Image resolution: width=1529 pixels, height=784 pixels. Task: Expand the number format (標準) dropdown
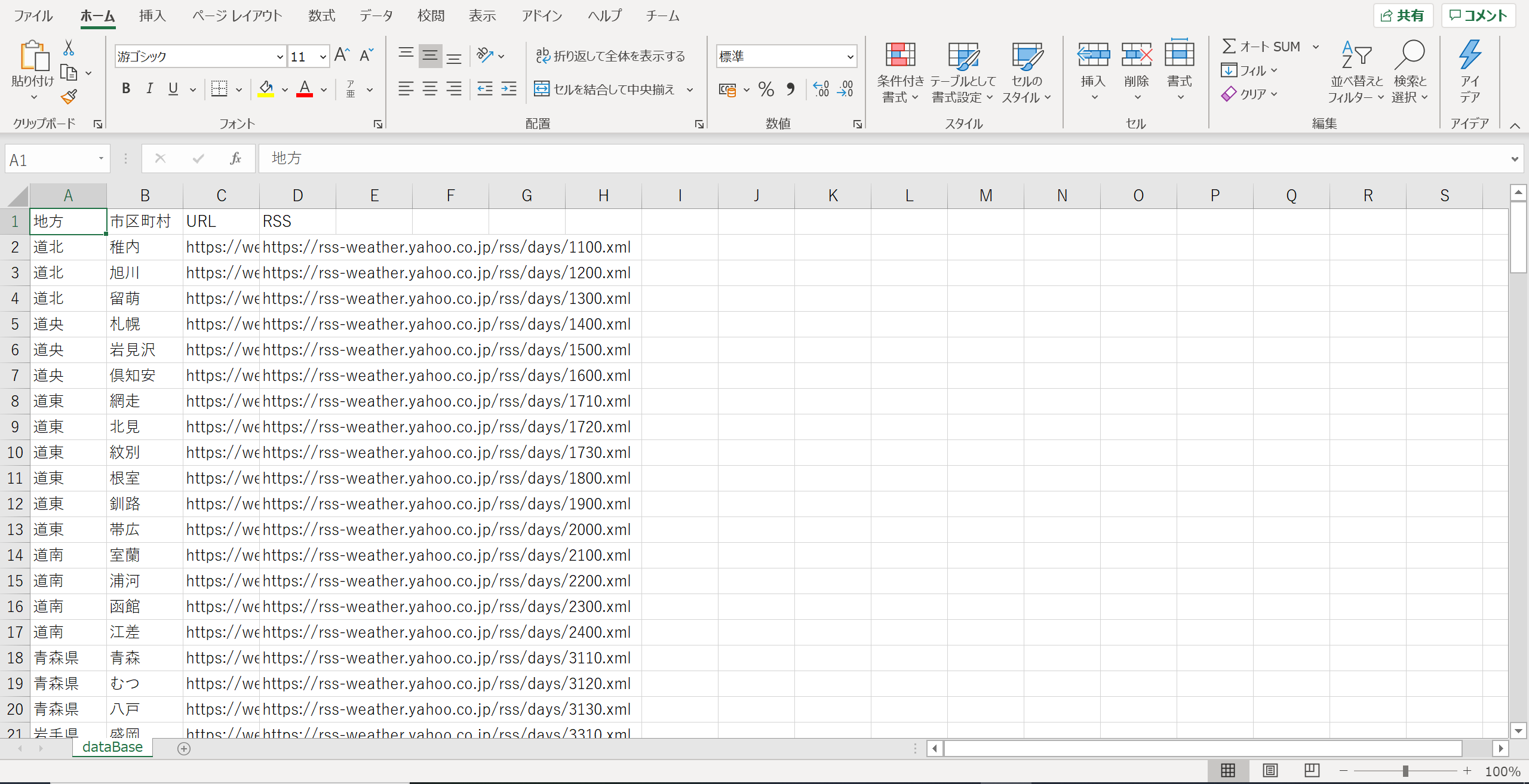(850, 56)
